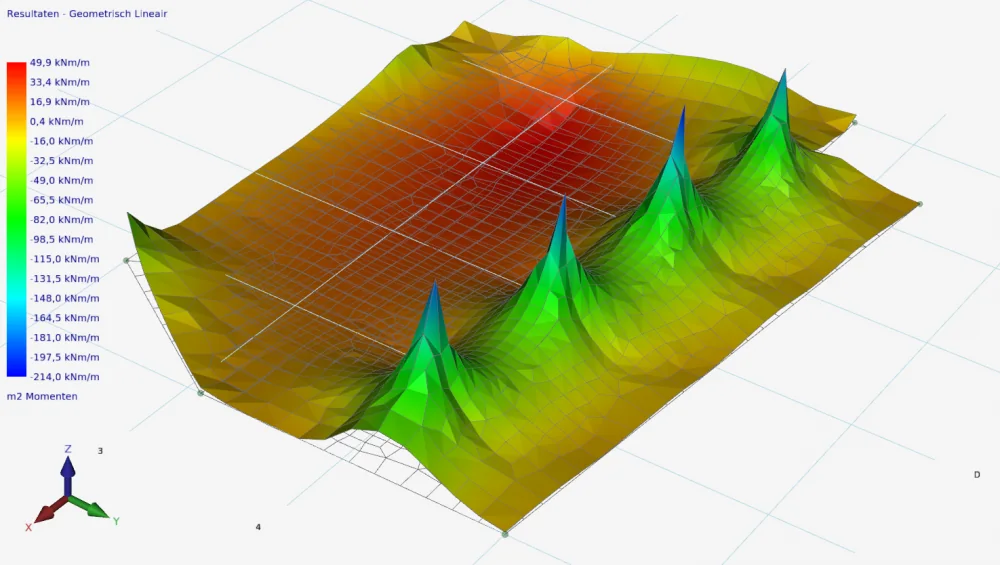Click the blue Z axis arrow
The height and width of the screenshot is (565, 1000).
click(x=68, y=474)
